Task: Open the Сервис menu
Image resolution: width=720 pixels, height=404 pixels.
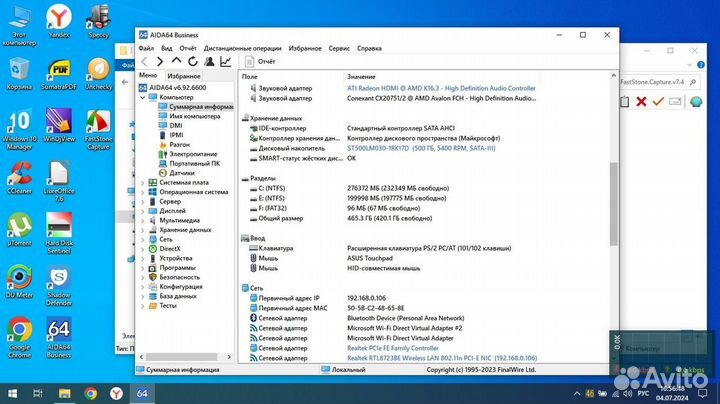Action: pyautogui.click(x=339, y=48)
